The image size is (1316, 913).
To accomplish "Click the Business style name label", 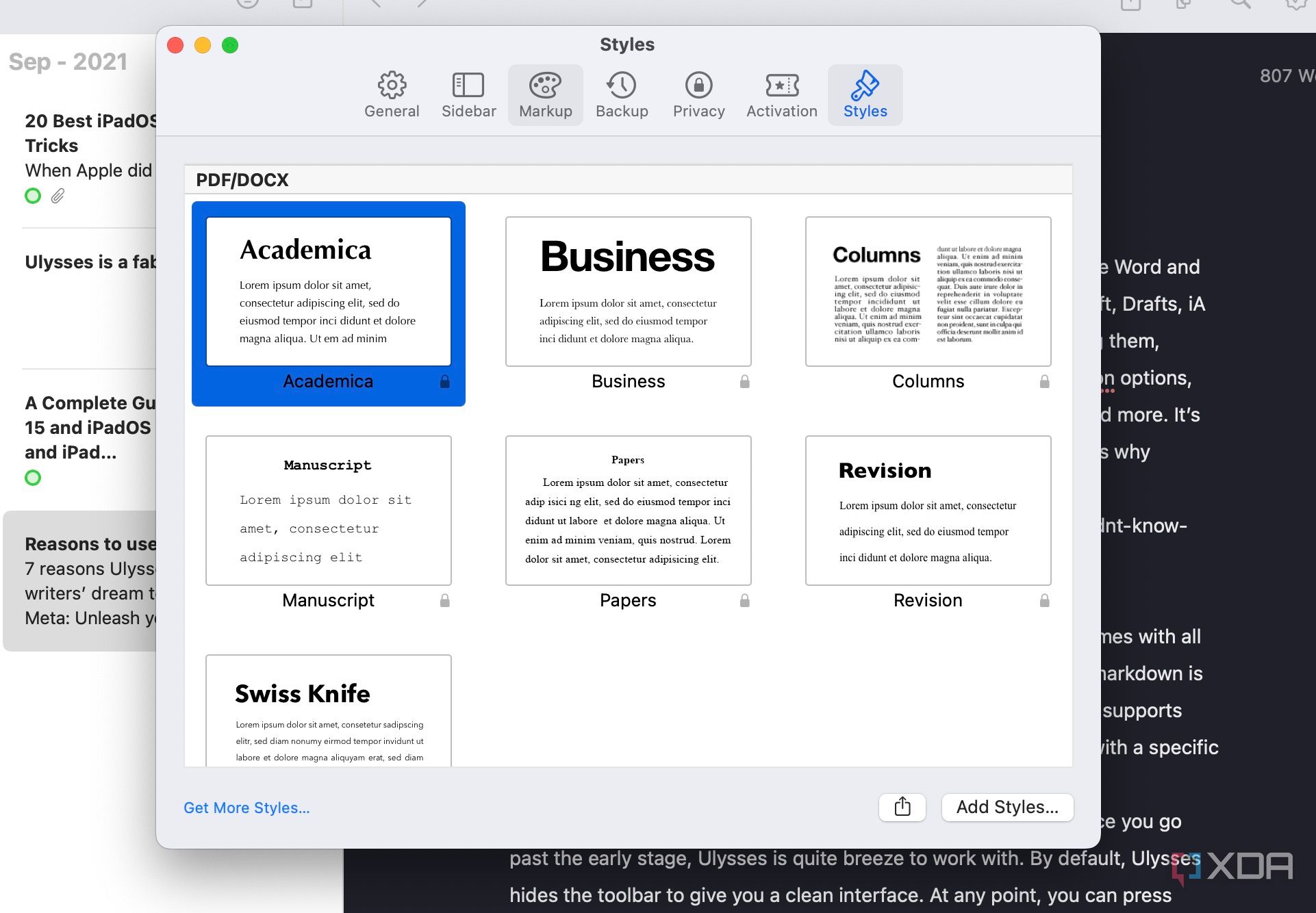I will click(x=628, y=381).
